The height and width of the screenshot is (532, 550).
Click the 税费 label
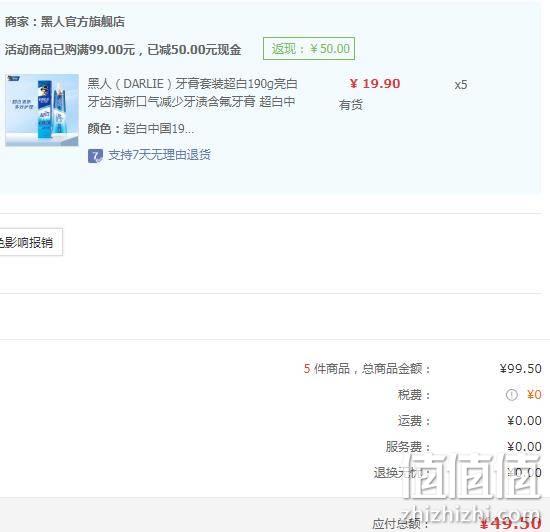414,395
